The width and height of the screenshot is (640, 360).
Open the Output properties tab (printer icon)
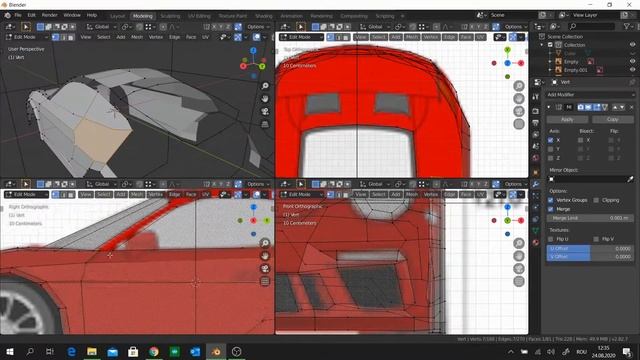click(536, 122)
